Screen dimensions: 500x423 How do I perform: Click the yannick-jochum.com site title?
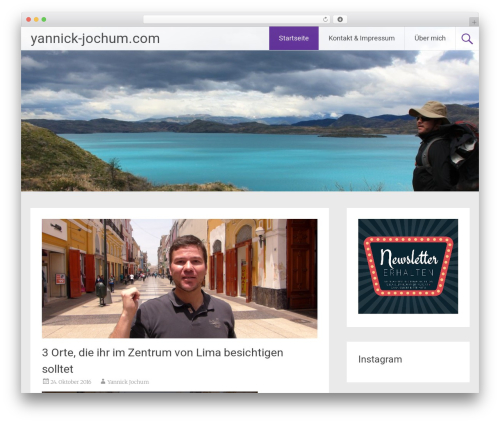95,39
